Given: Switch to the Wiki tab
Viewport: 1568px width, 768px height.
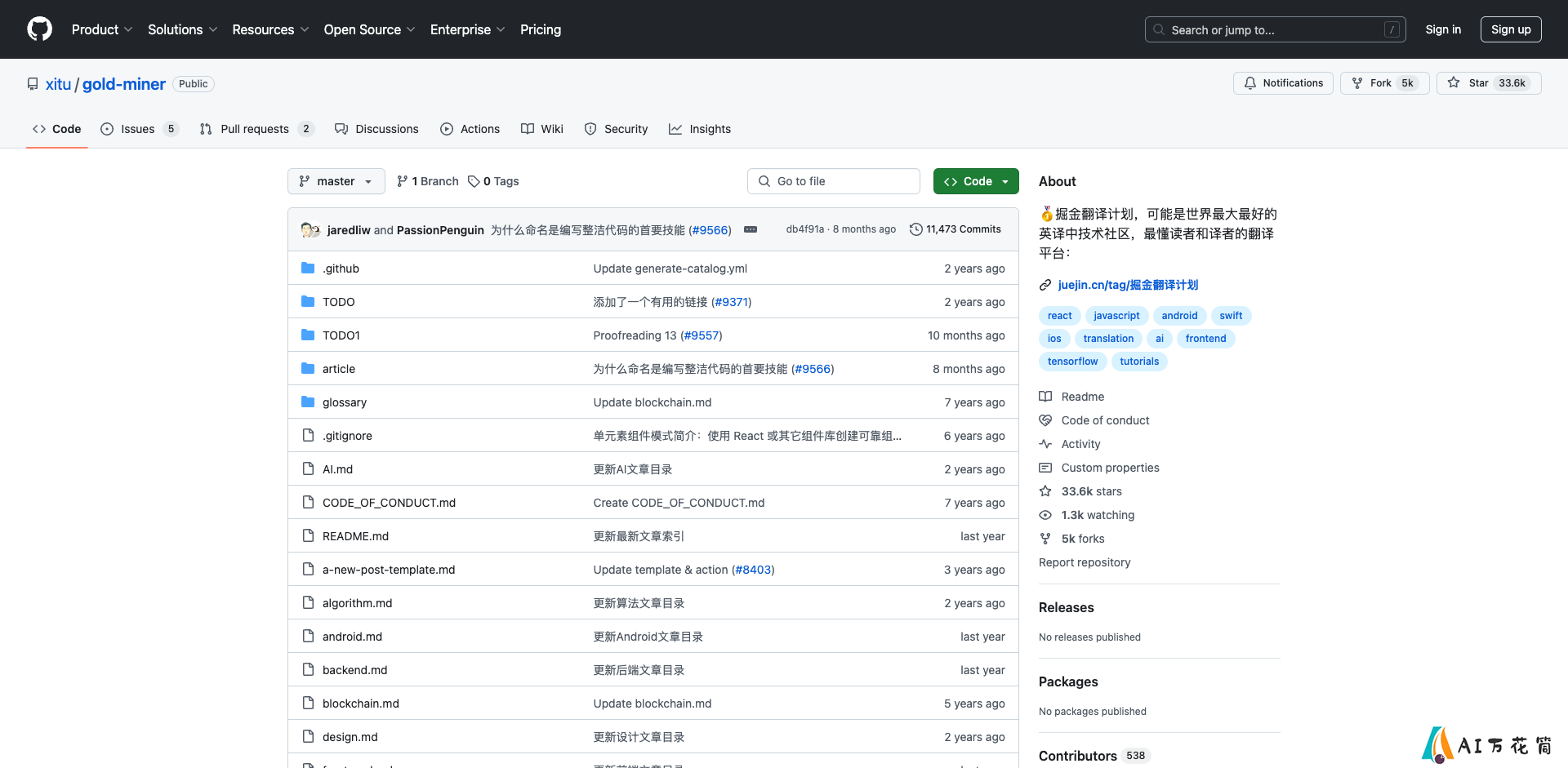Looking at the screenshot, I should [x=542, y=129].
